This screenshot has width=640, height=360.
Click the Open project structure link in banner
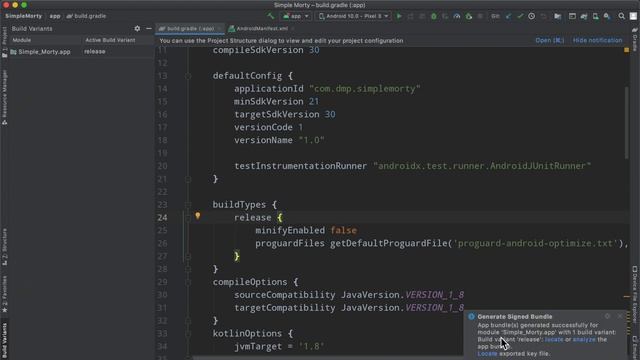pyautogui.click(x=549, y=40)
